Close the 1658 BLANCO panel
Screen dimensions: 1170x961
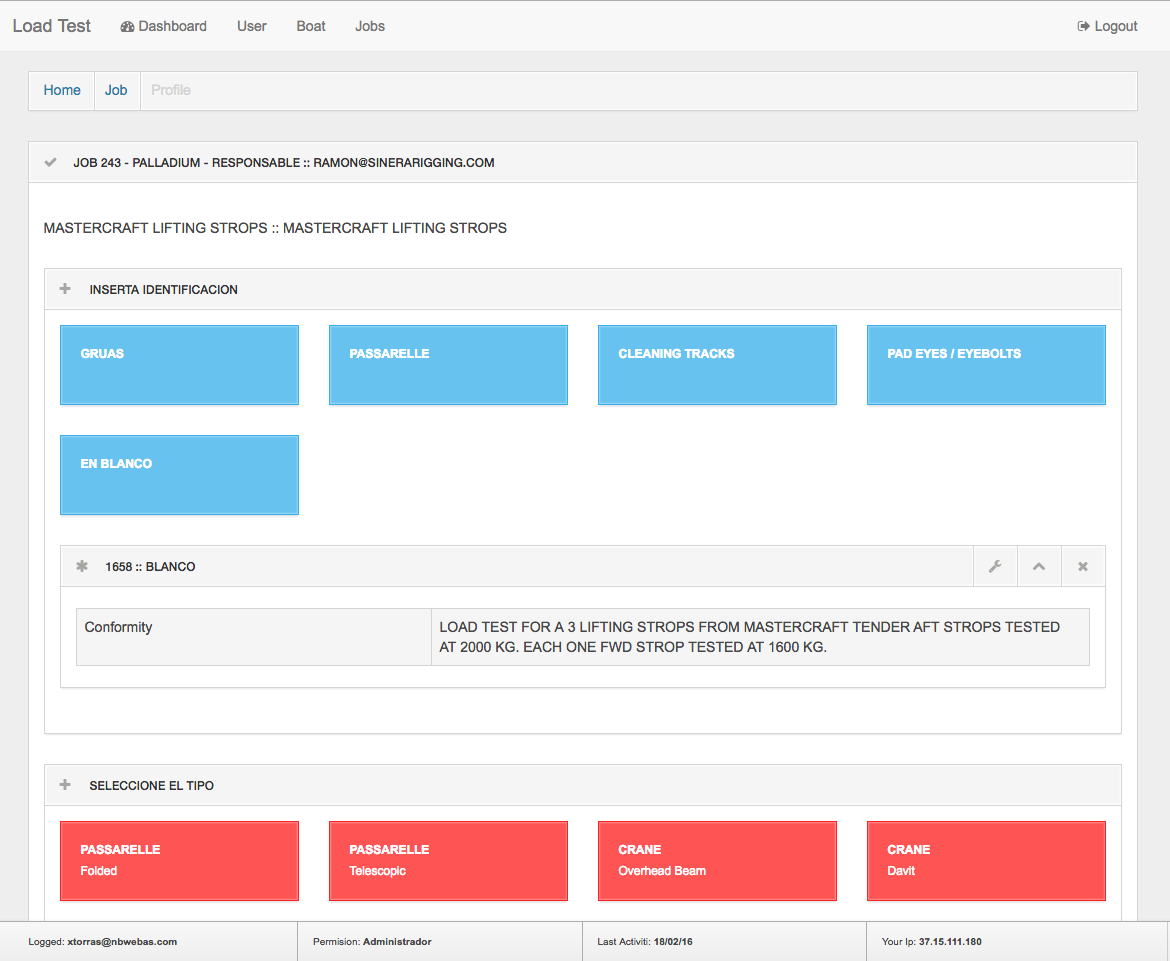coord(1083,567)
